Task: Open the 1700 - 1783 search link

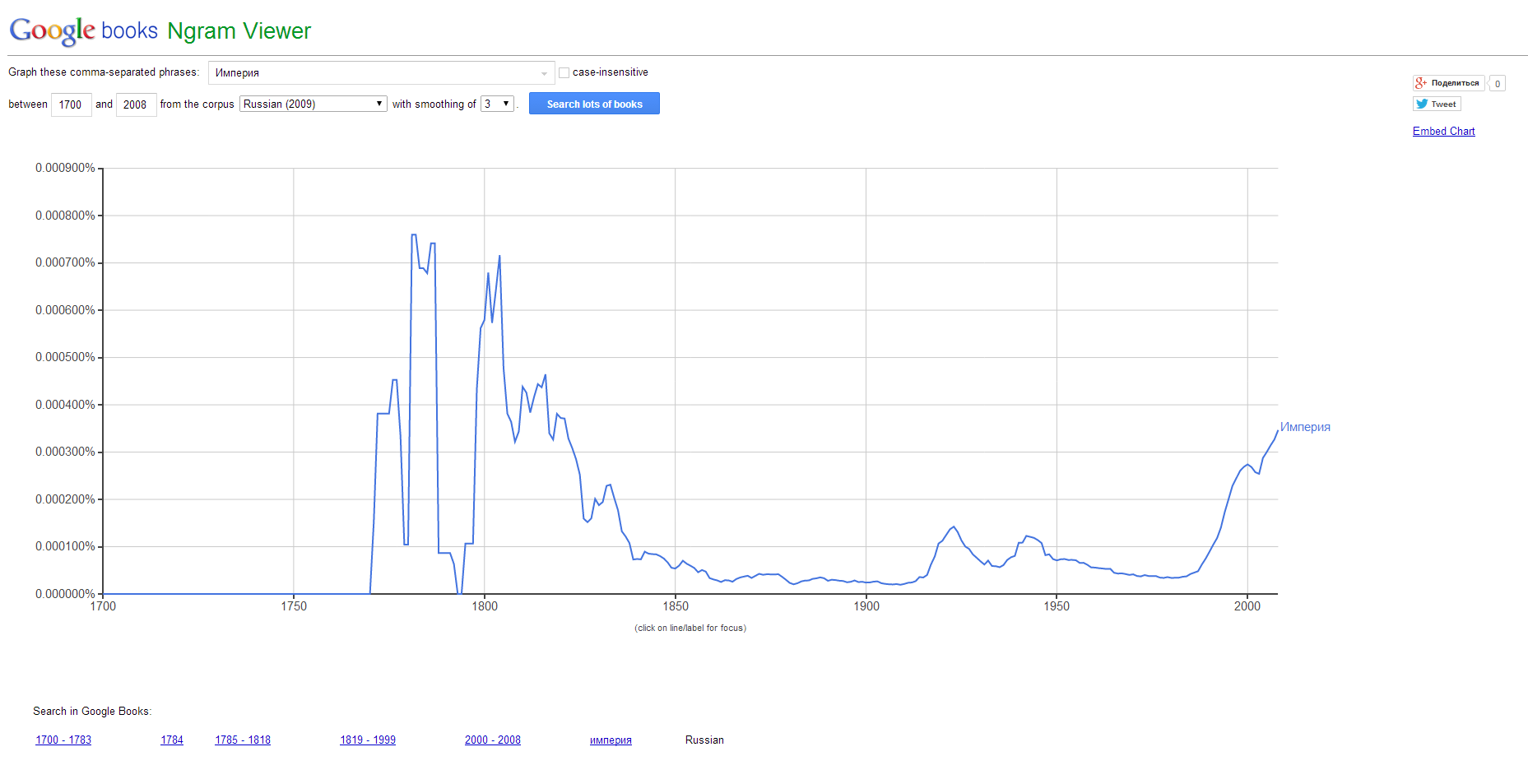Action: 63,740
